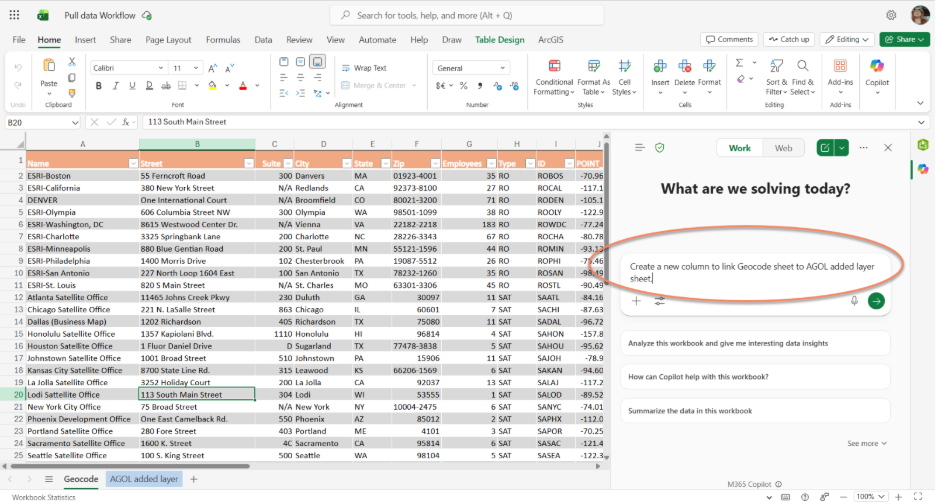936x502 pixels.
Task: Click the Cut scissors icon
Action: pos(72,61)
